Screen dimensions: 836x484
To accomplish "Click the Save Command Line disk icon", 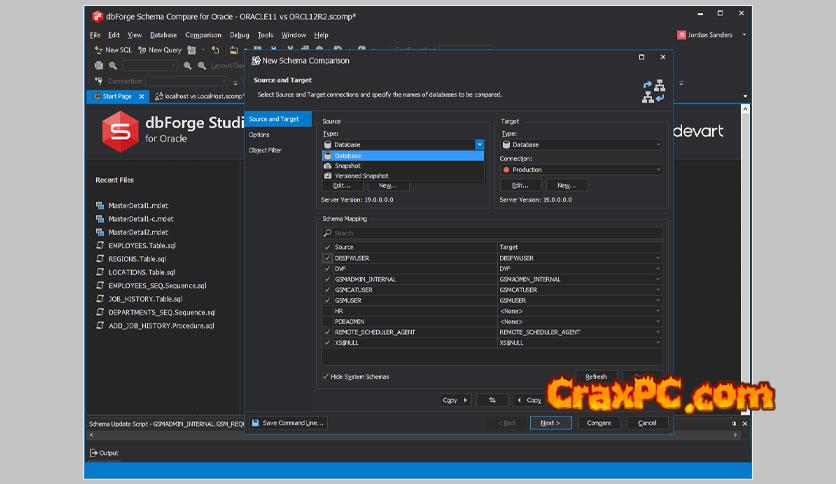I will 256,423.
